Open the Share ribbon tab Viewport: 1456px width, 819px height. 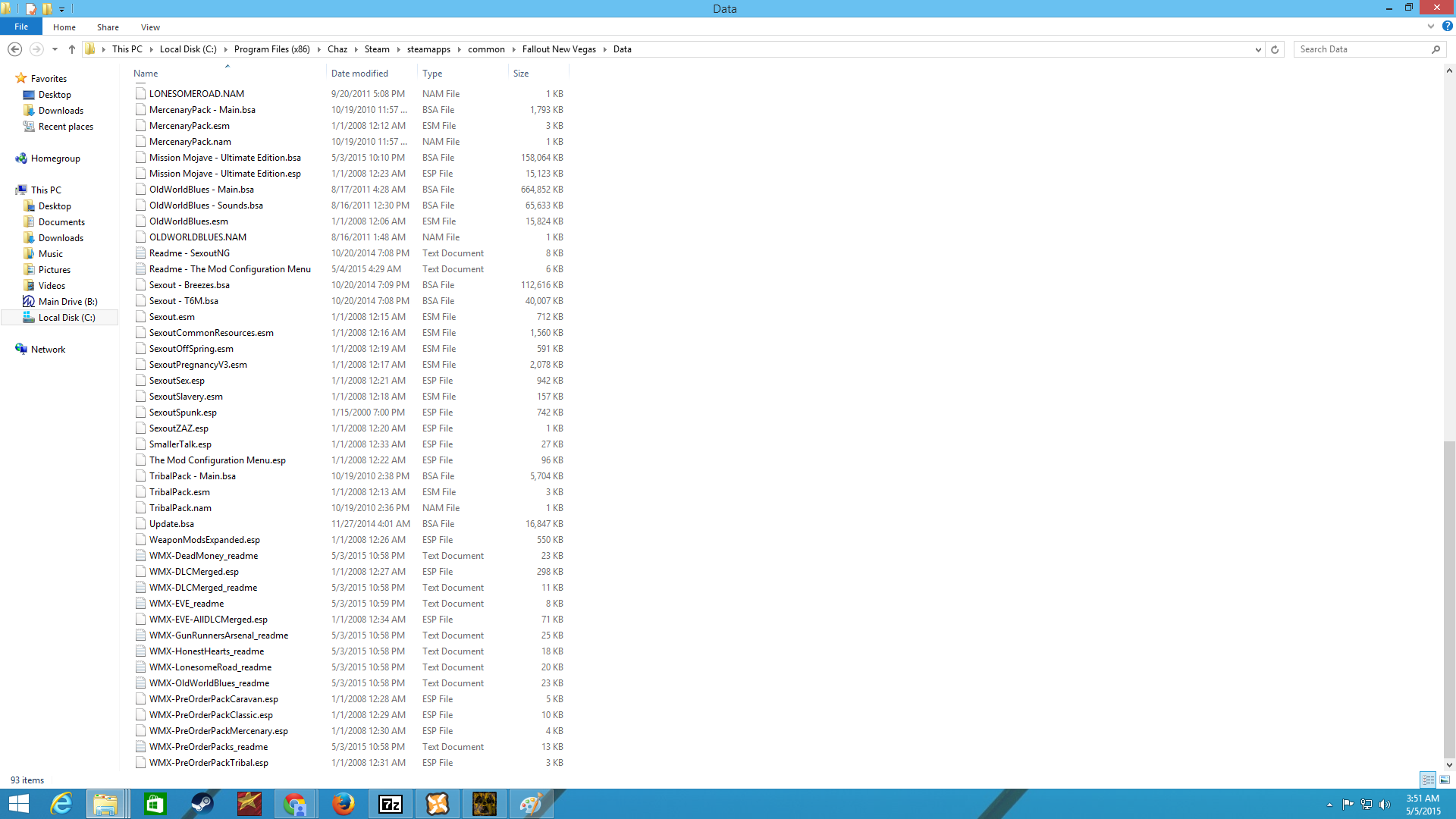tap(108, 27)
